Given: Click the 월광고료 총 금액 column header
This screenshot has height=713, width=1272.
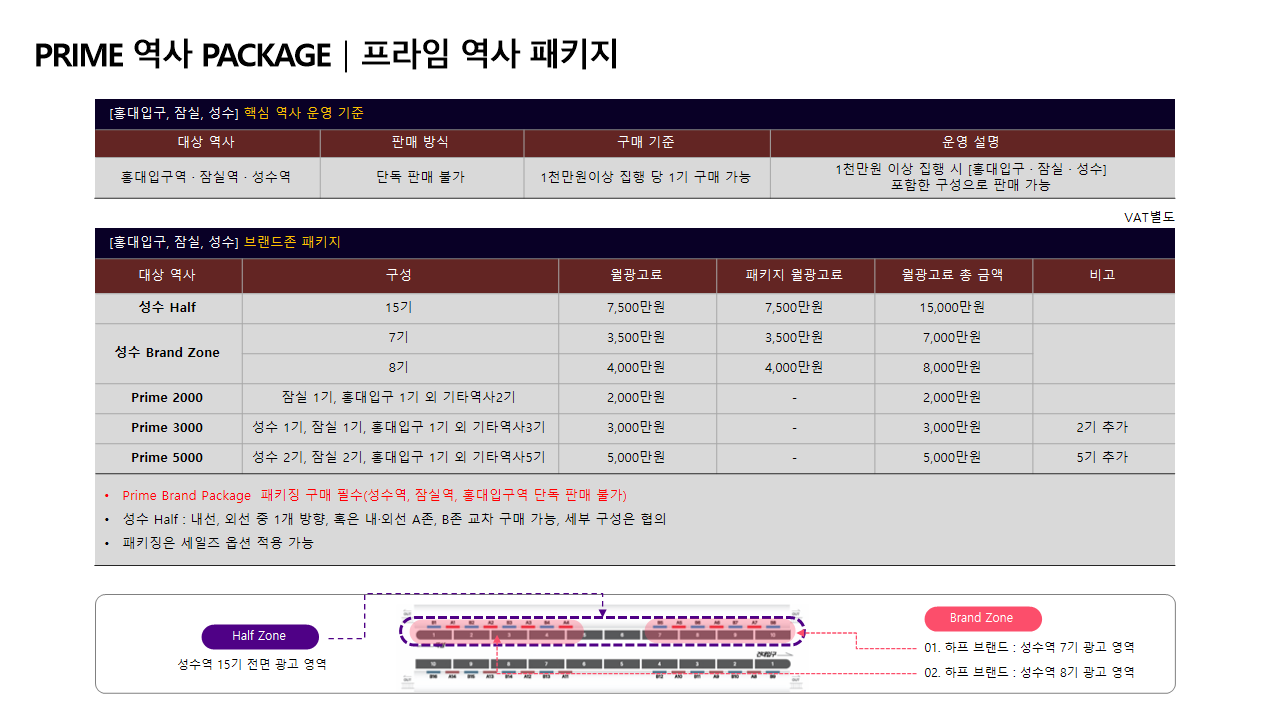Looking at the screenshot, I should point(952,275).
